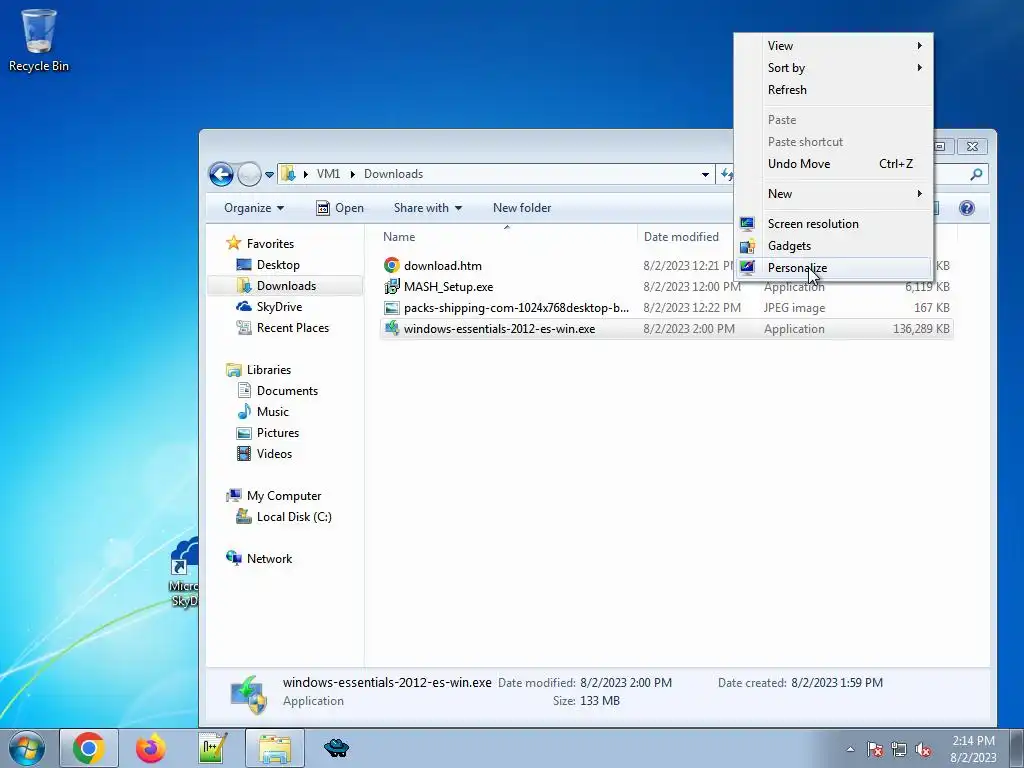This screenshot has width=1024, height=768.
Task: Close the Explorer window
Action: pos(972,146)
